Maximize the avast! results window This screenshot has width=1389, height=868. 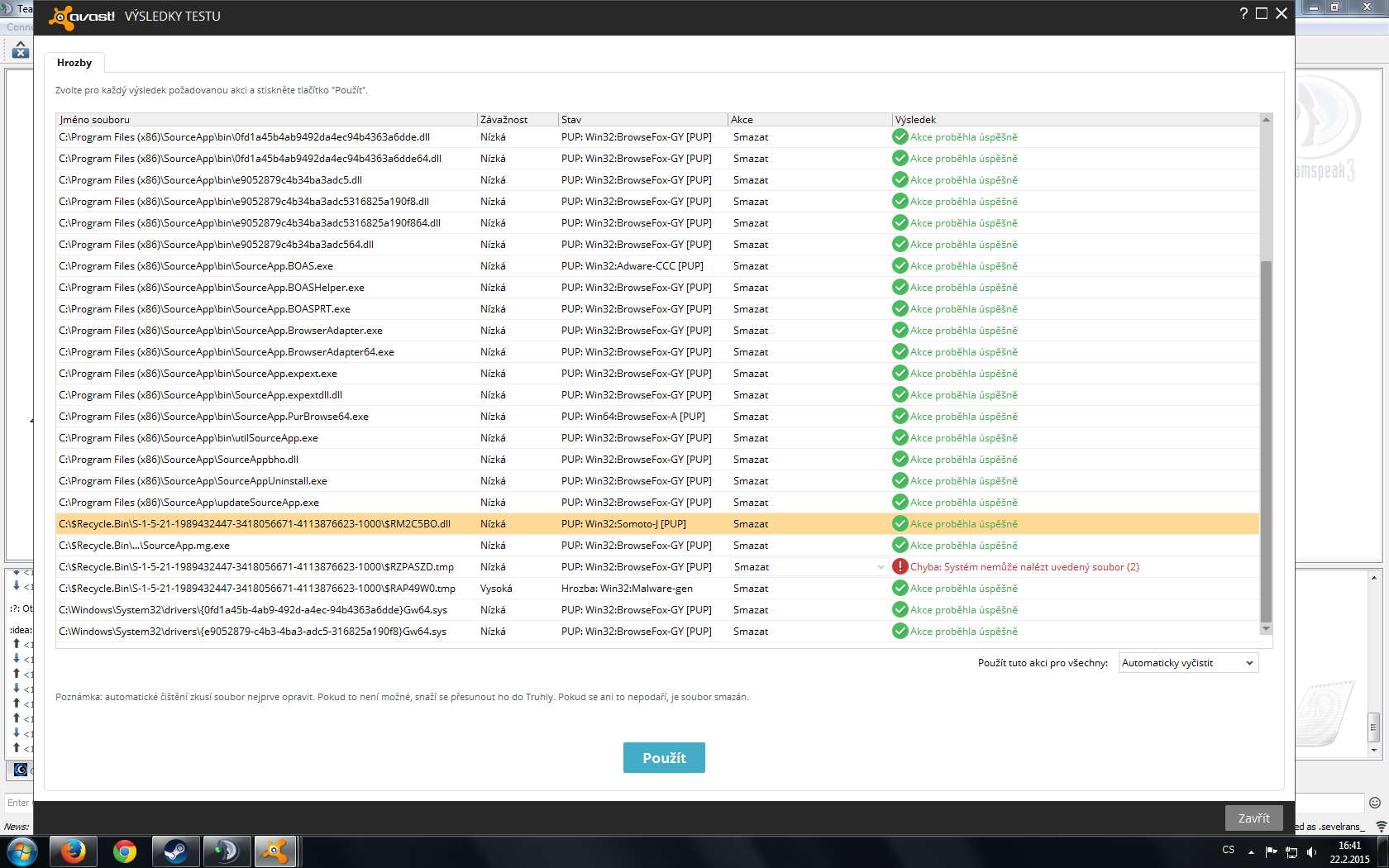pyautogui.click(x=1262, y=13)
